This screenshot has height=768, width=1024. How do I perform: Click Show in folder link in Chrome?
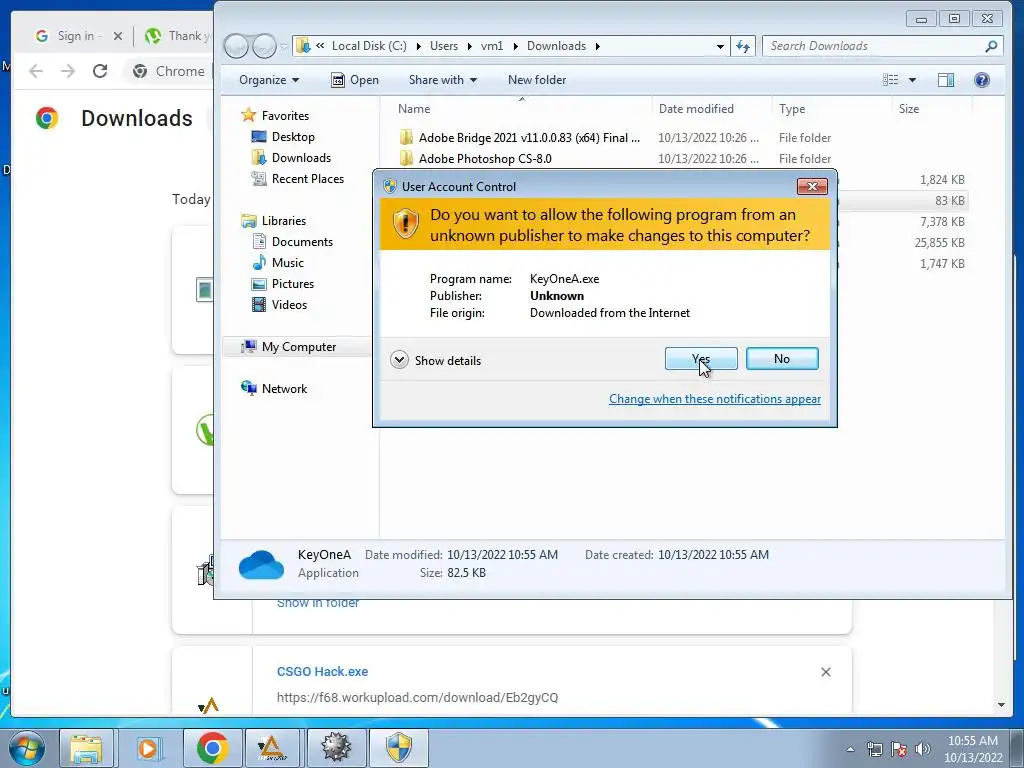317,603
